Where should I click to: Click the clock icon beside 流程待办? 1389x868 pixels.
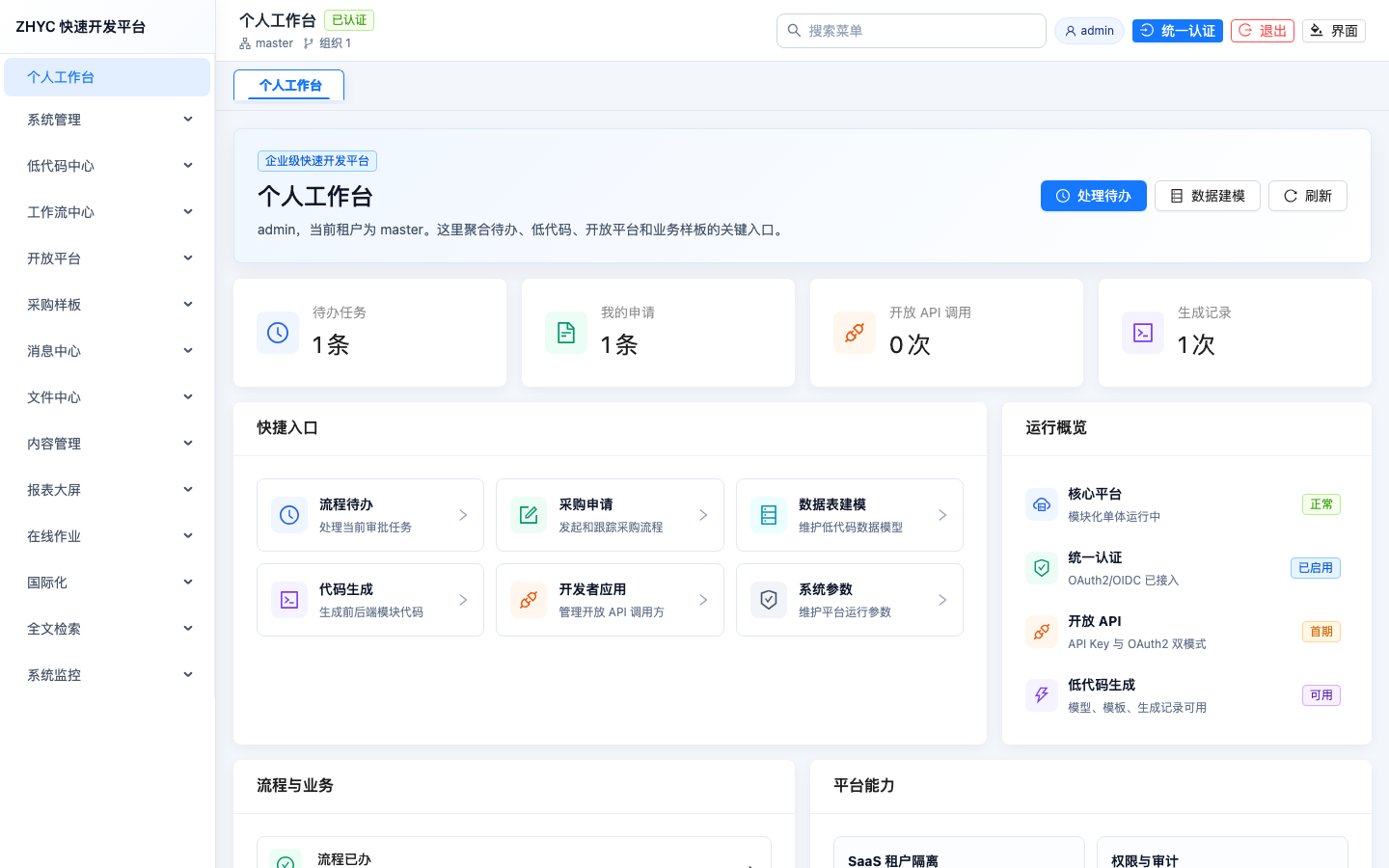coord(289,515)
